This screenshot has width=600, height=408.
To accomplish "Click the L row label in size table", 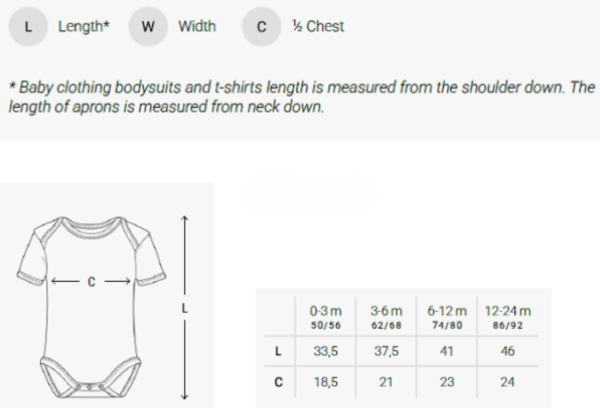I will 277,351.
